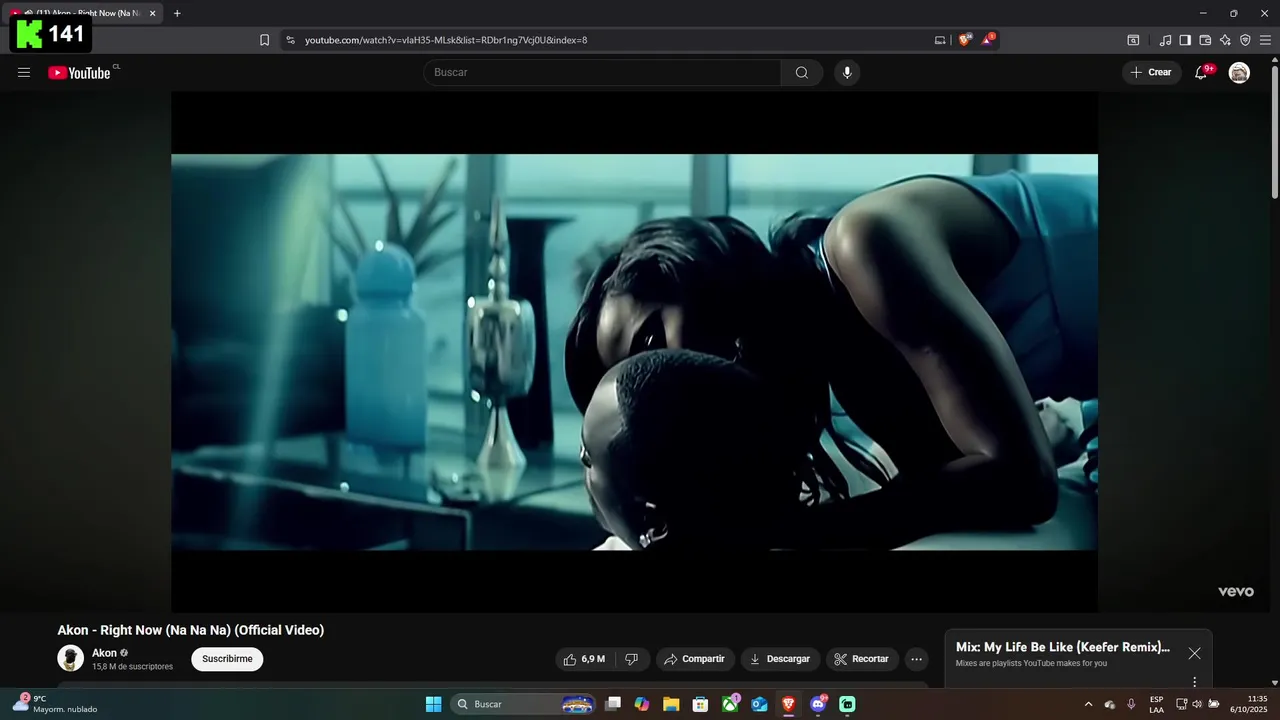Open Mix playlist three-dot options menu

pos(1194,682)
